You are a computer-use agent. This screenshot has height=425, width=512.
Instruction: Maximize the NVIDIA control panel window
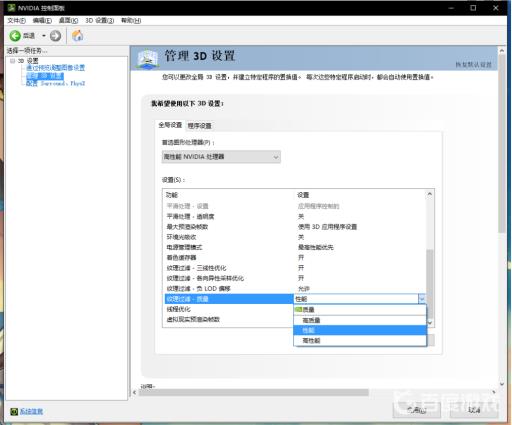pos(473,8)
